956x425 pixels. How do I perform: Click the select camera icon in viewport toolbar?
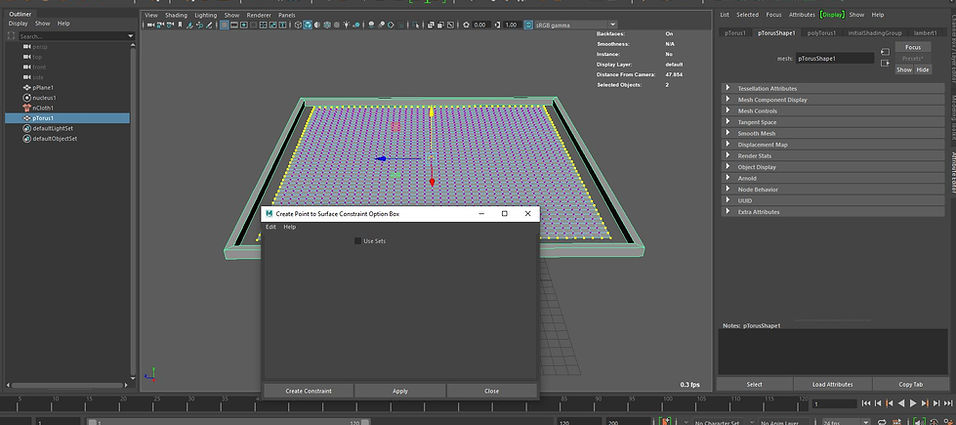[x=151, y=25]
